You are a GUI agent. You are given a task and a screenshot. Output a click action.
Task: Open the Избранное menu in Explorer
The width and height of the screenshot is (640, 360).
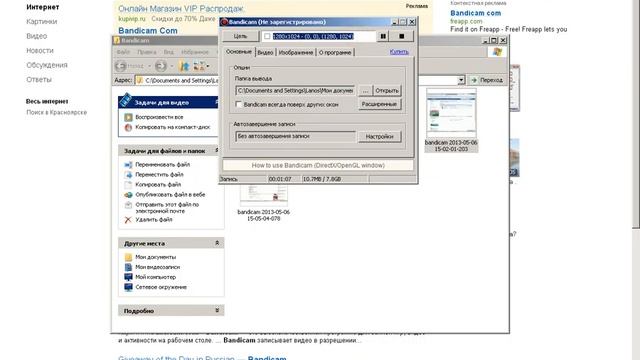point(195,52)
